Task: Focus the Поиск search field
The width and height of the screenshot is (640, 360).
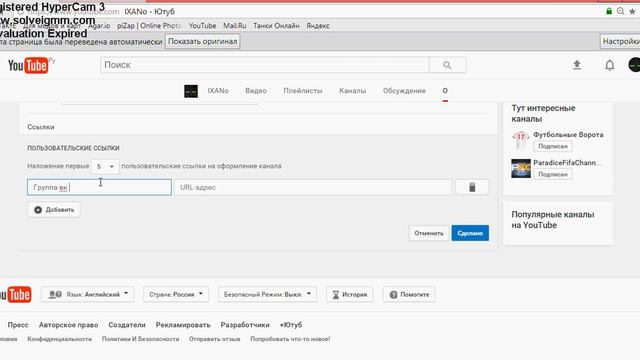Action: (265, 65)
